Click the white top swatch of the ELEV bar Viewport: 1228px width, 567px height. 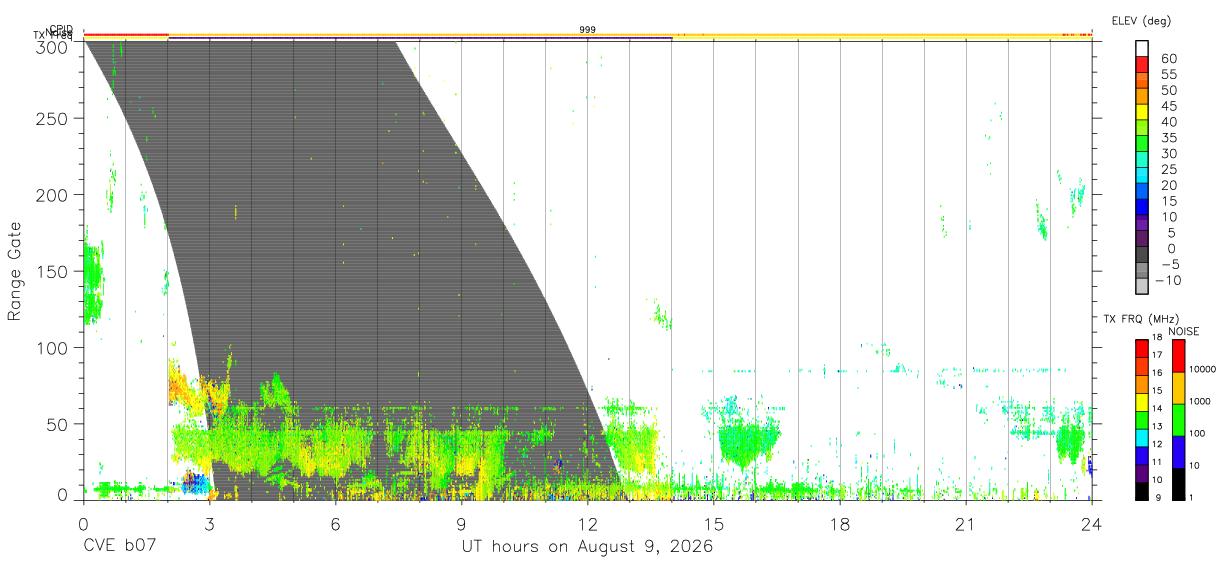1142,49
